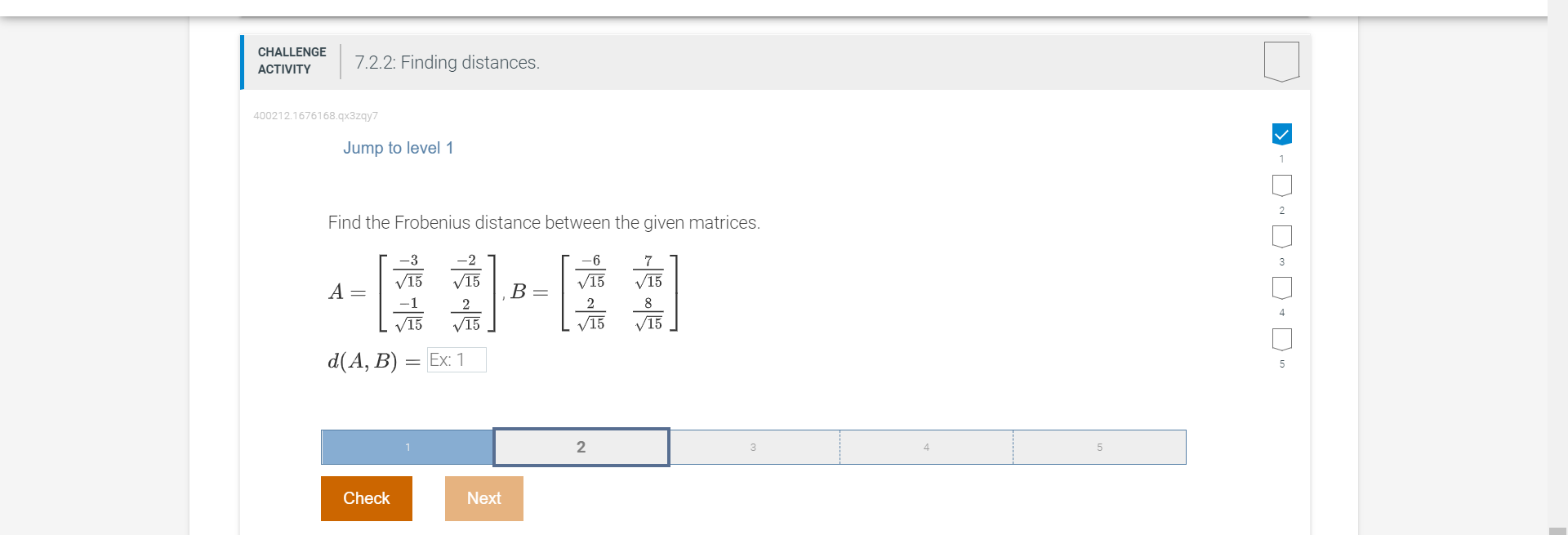The image size is (1568, 535).
Task: Select the level 3 pentagon indicator icon
Action: [x=1281, y=237]
